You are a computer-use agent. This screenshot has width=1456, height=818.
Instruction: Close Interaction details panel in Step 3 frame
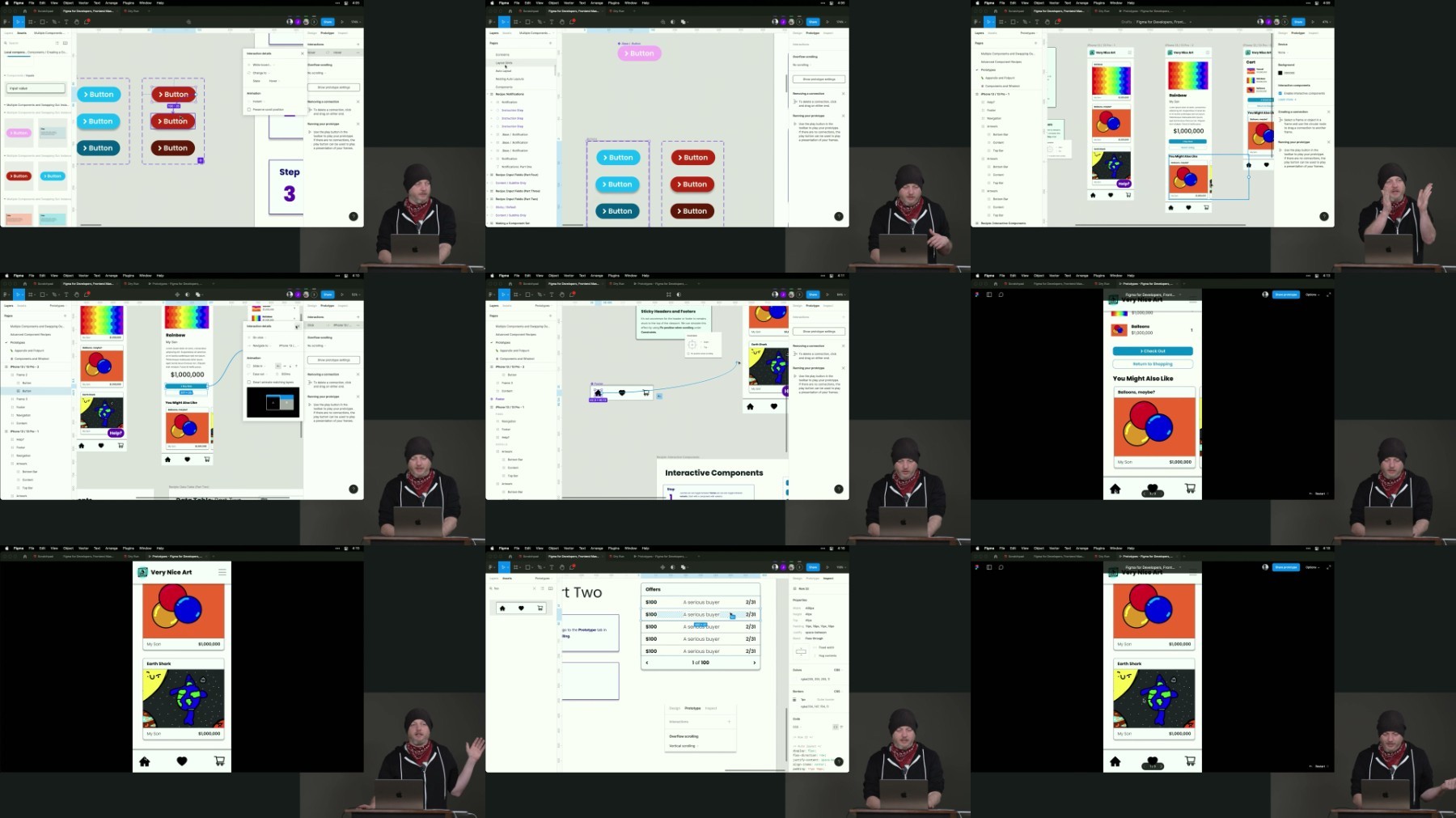302,53
